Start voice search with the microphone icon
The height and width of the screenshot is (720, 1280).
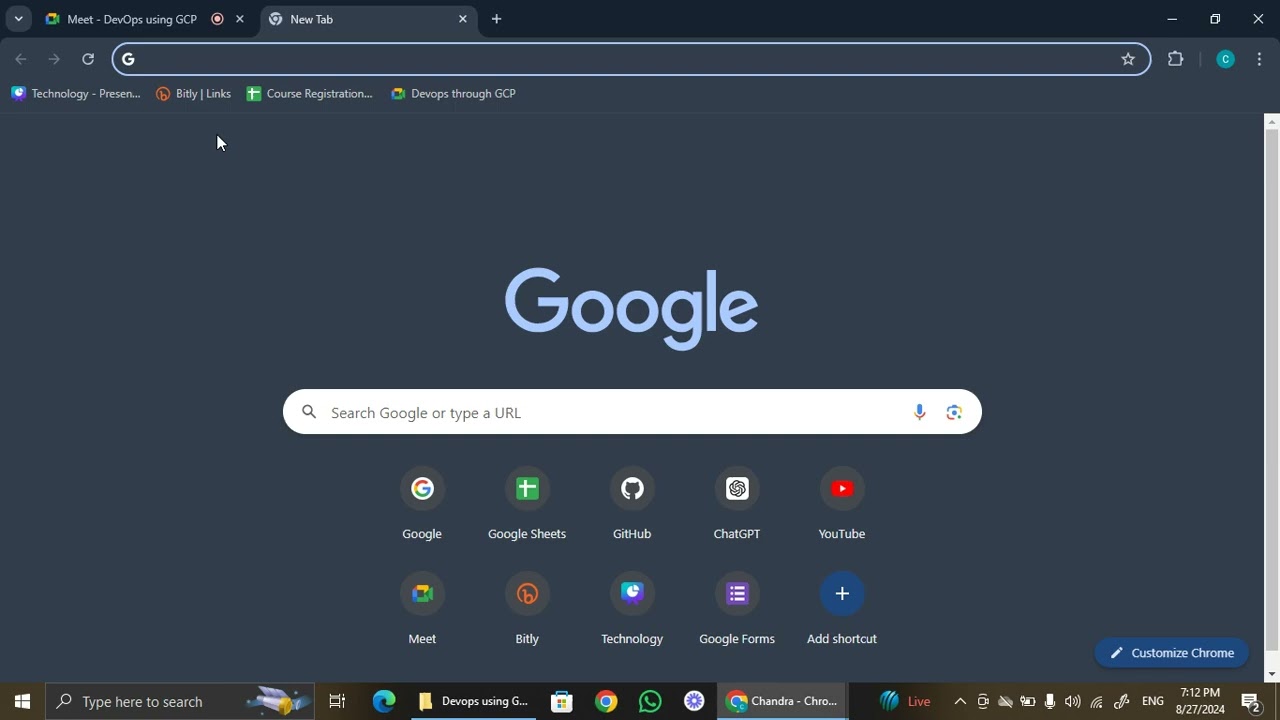(919, 412)
